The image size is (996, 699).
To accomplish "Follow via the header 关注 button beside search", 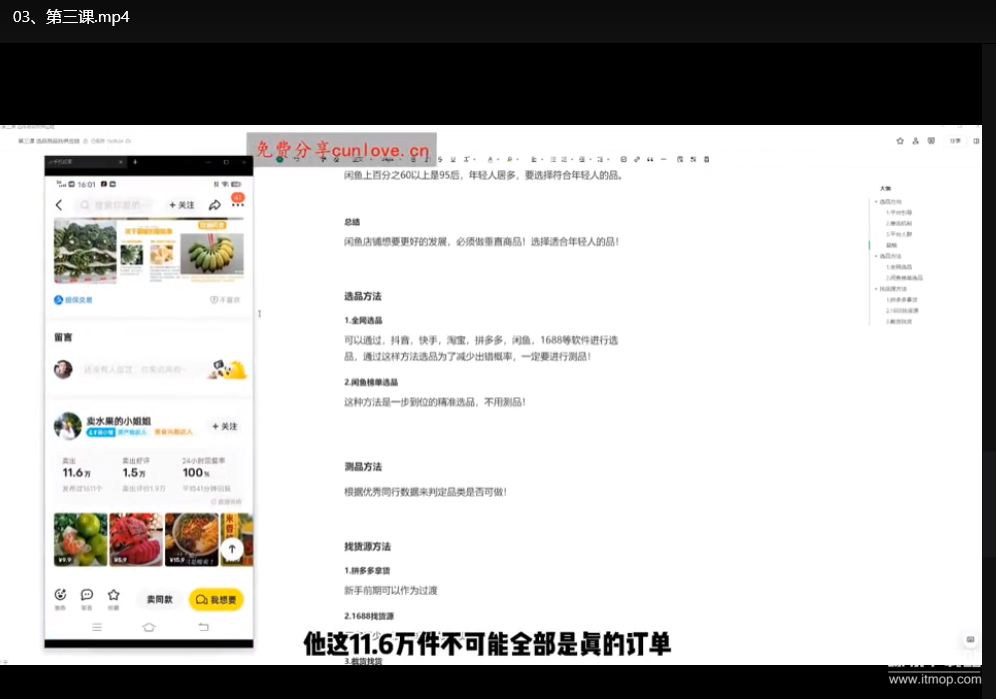I will point(182,205).
